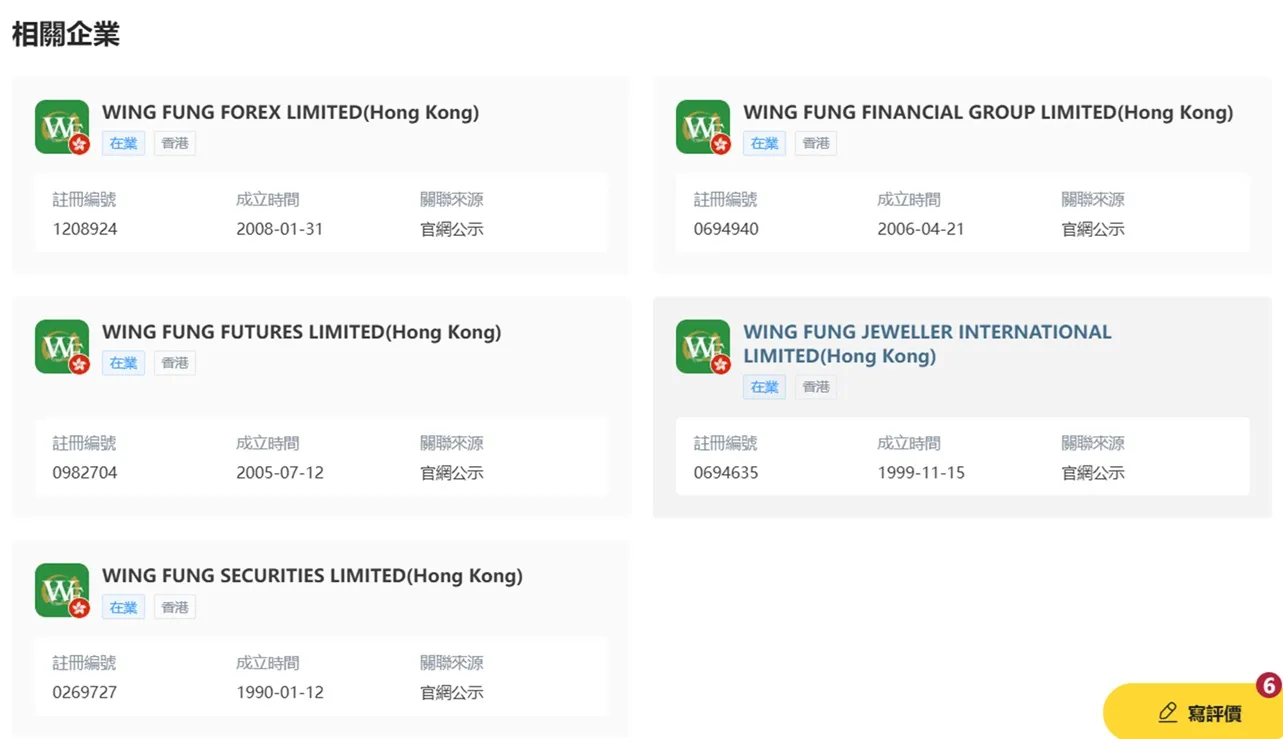Click the 相關企業 section heading
The image size is (1283, 739).
(x=66, y=34)
